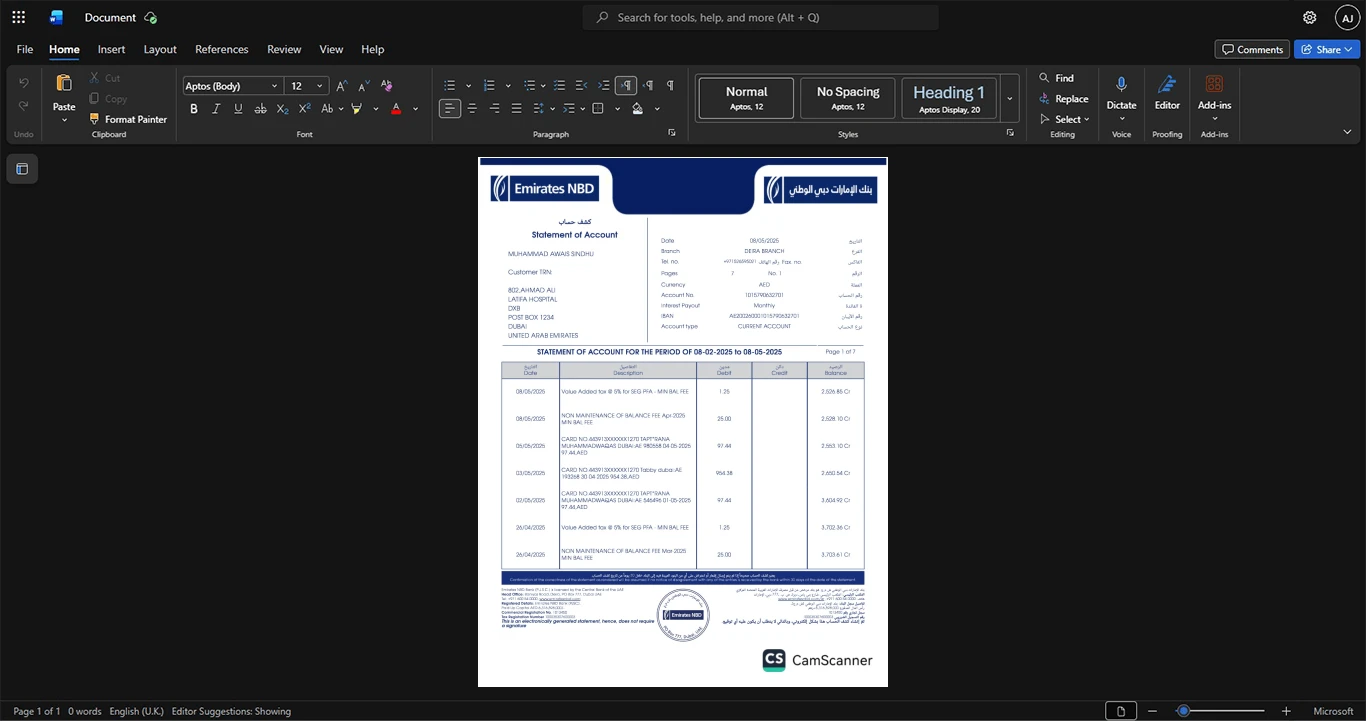The height and width of the screenshot is (721, 1366).
Task: Decrease the paragraph indent
Action: pyautogui.click(x=582, y=86)
